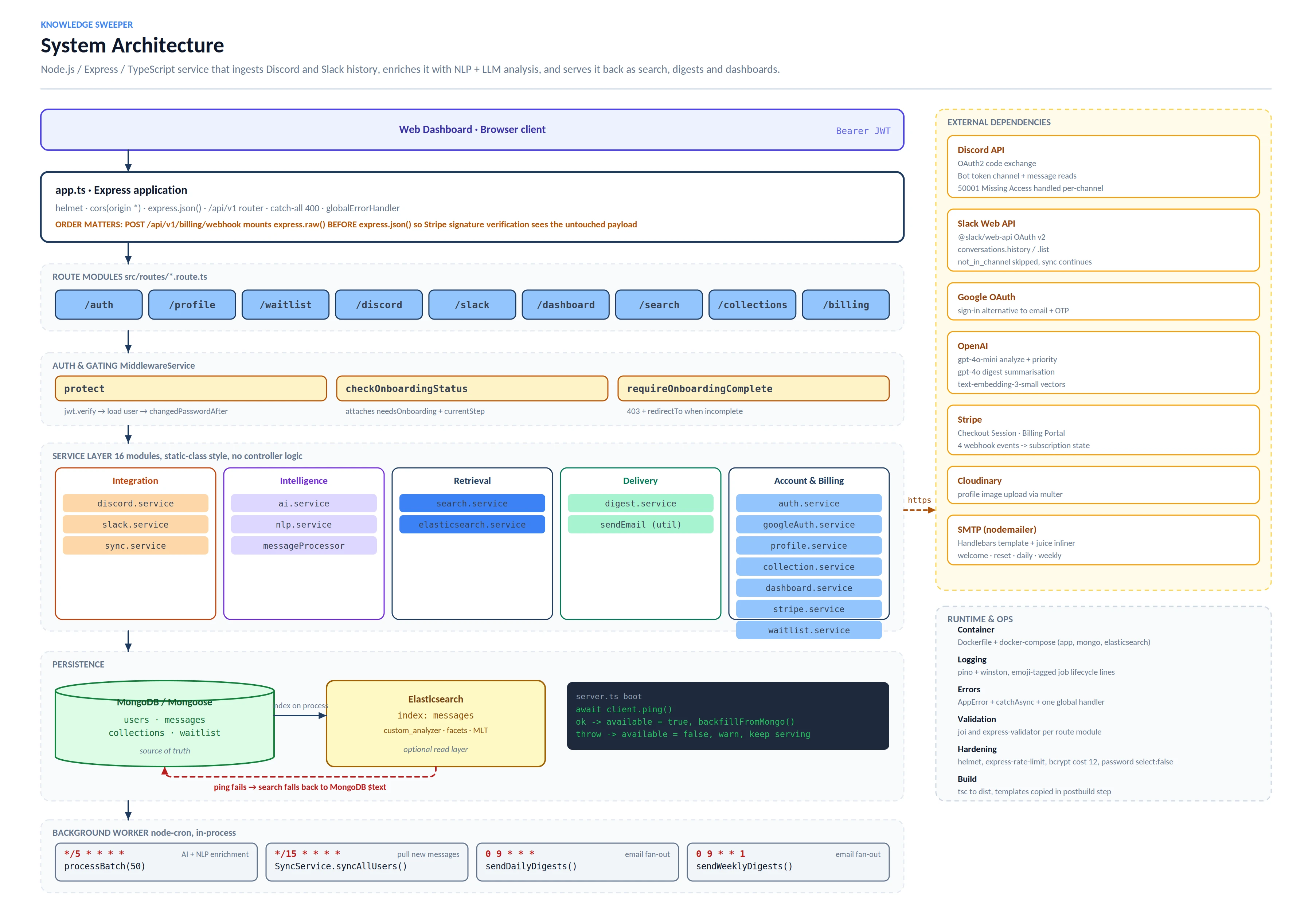Click the /billing route box
Viewport: 1312px width, 924px height.
pyautogui.click(x=846, y=305)
